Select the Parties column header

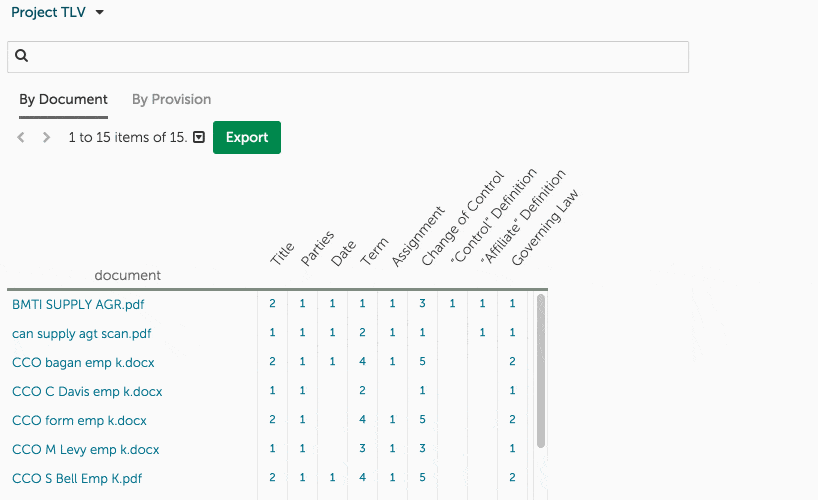[317, 248]
